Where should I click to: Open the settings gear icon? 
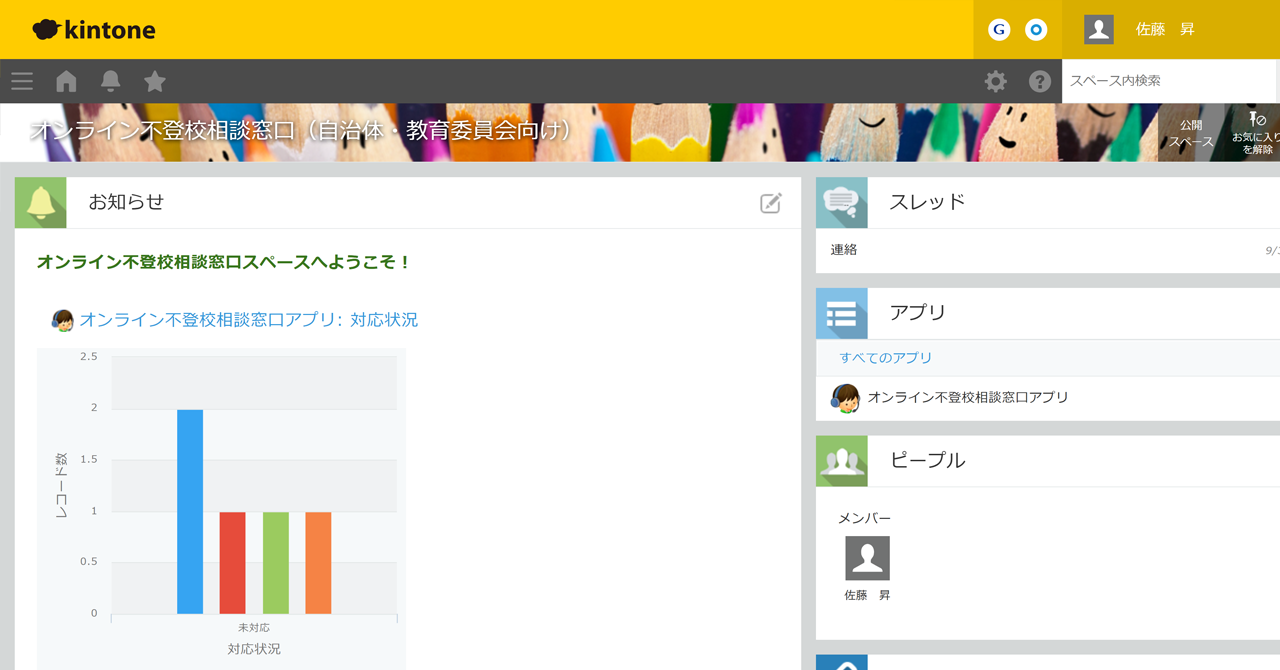click(995, 81)
